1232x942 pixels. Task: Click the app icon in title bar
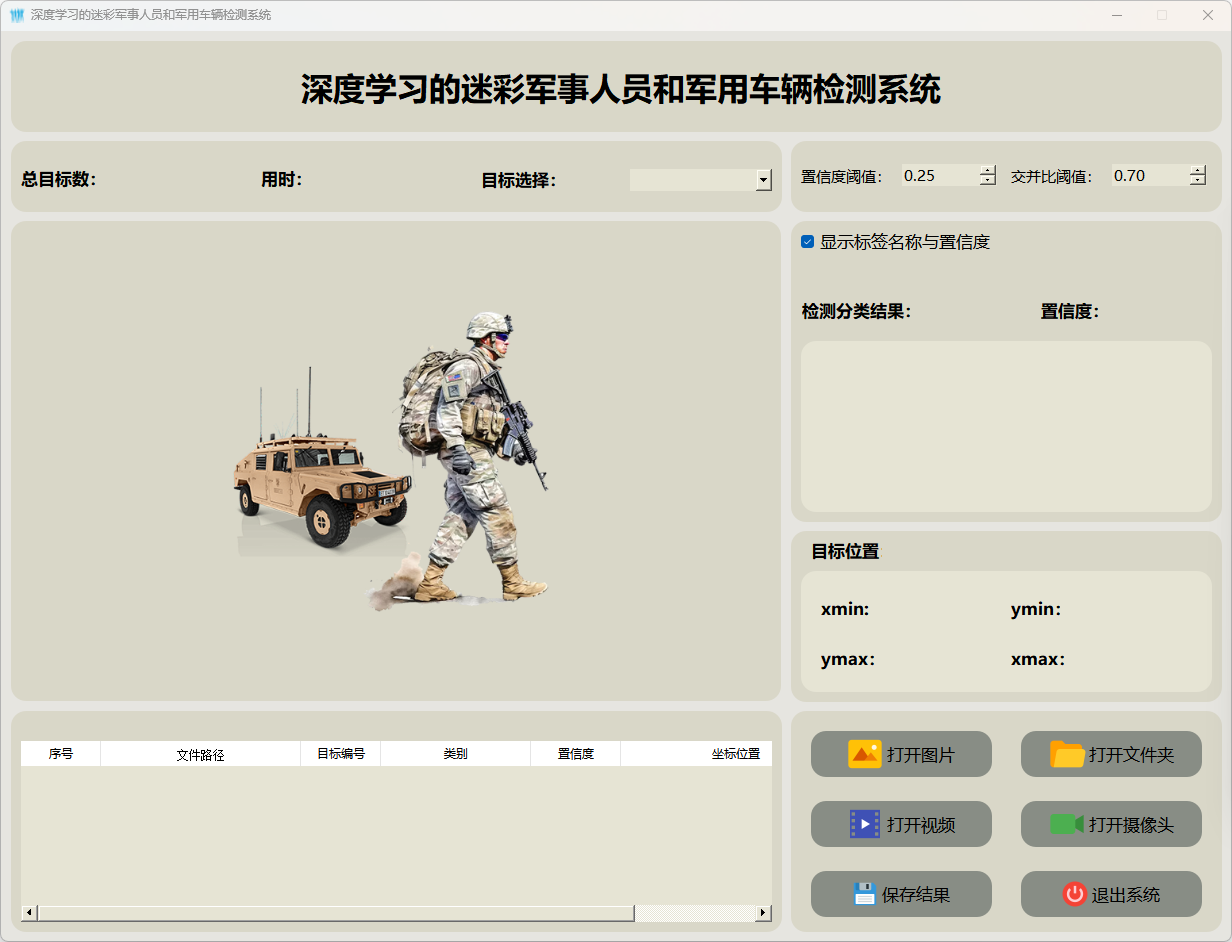point(16,15)
